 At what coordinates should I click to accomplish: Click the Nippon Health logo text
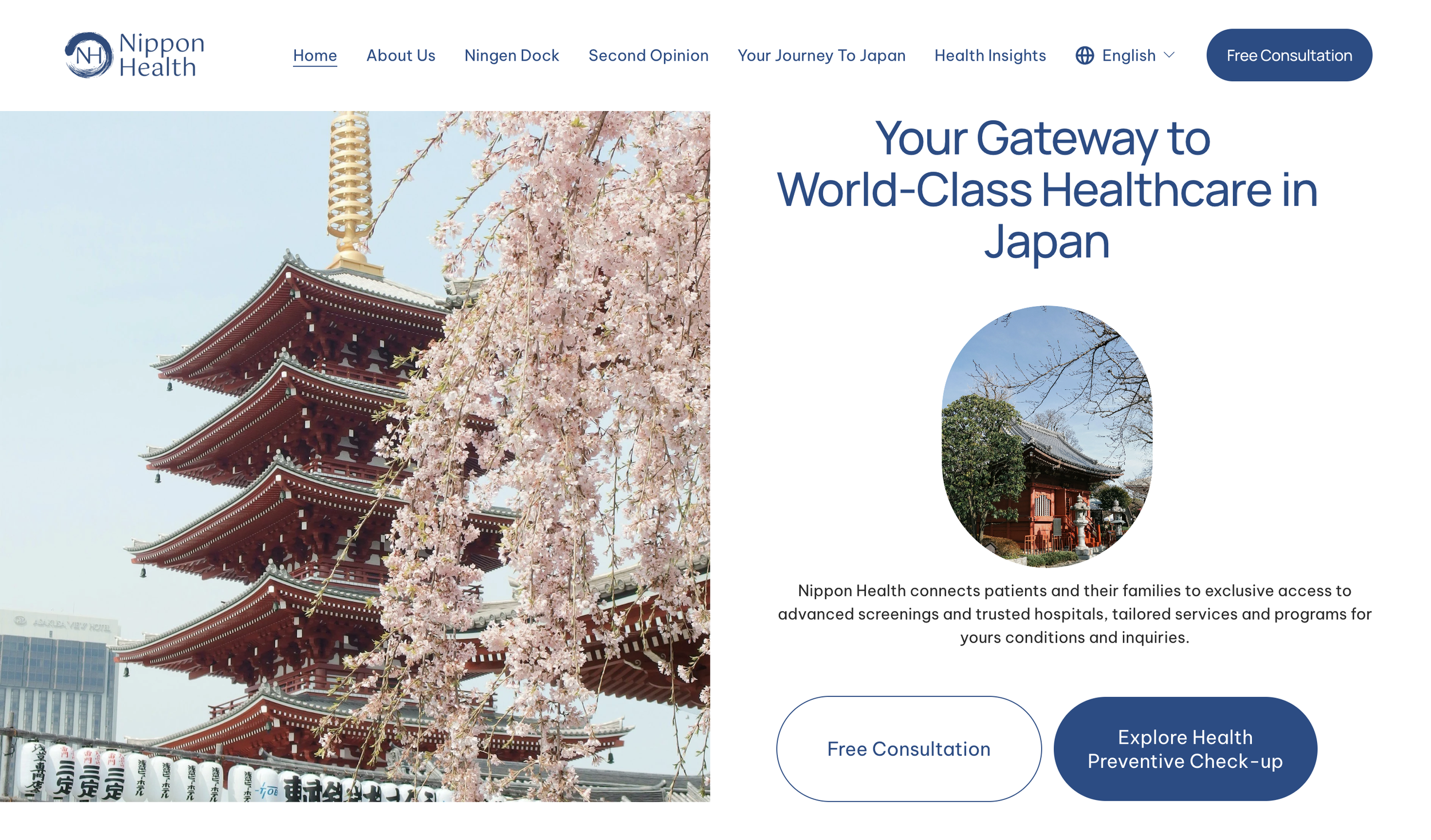tap(161, 55)
